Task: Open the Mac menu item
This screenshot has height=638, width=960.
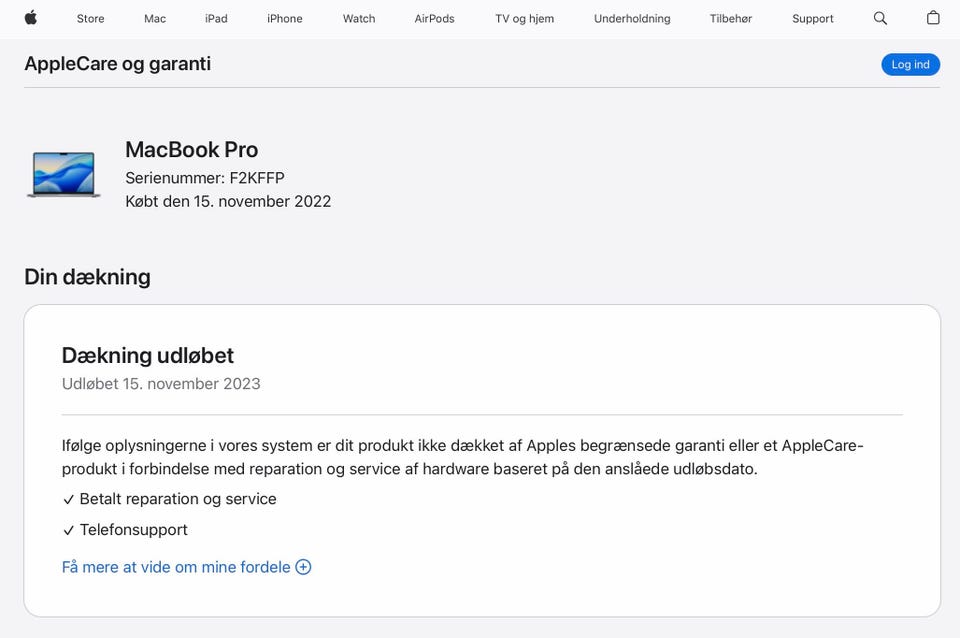Action: point(155,18)
